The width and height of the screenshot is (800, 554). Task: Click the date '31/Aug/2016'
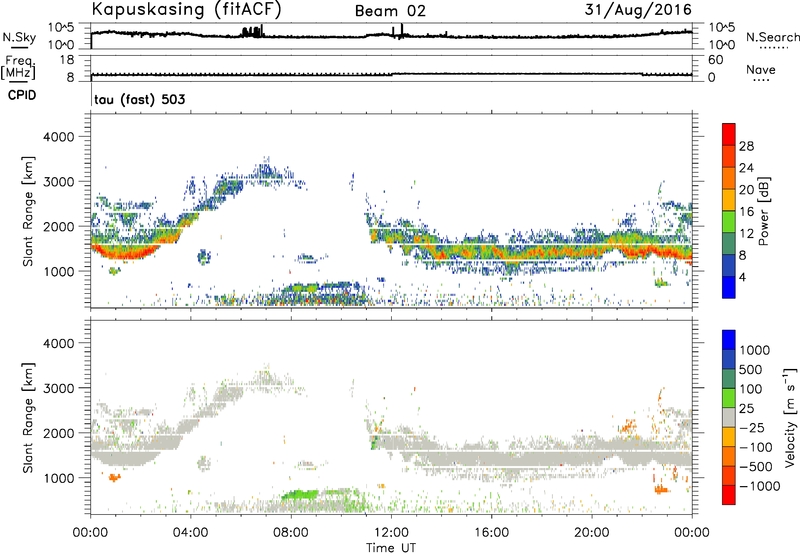[638, 10]
